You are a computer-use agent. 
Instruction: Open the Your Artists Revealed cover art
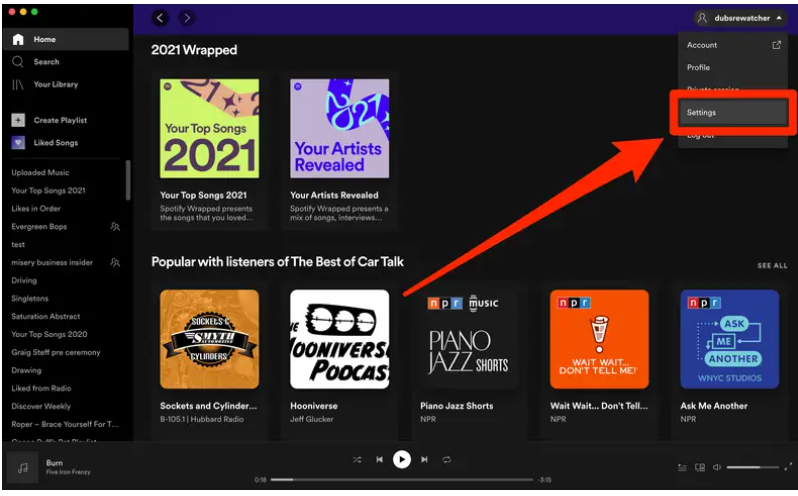[339, 128]
